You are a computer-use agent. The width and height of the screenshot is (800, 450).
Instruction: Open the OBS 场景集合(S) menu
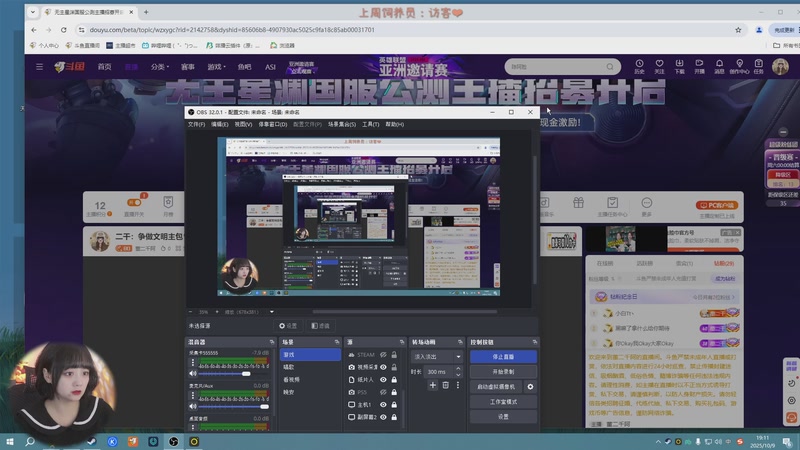tap(342, 124)
